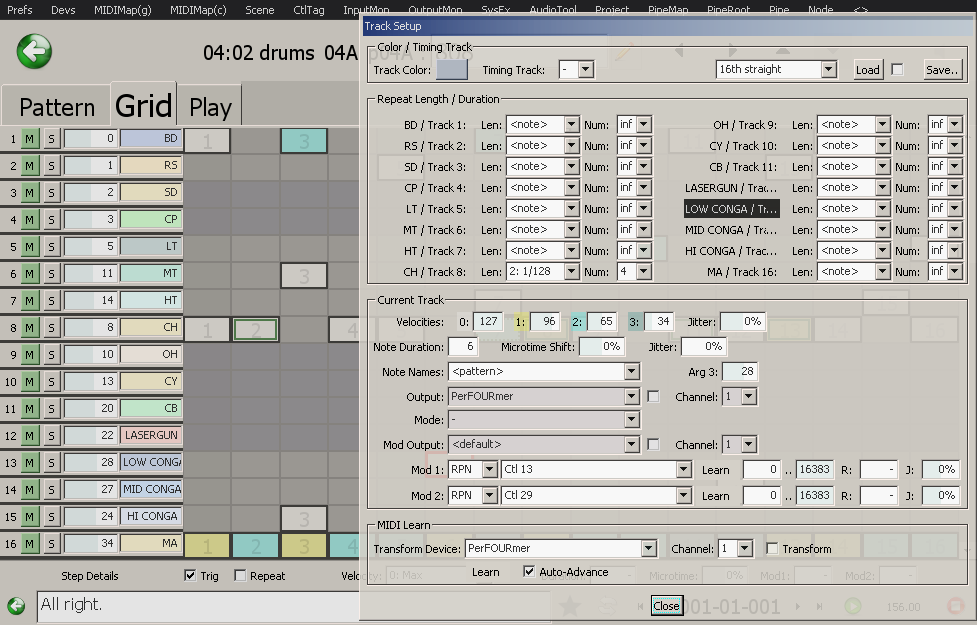Enable the Transform checkbox in MIDI Learn
Viewport: 977px width, 625px height.
772,549
